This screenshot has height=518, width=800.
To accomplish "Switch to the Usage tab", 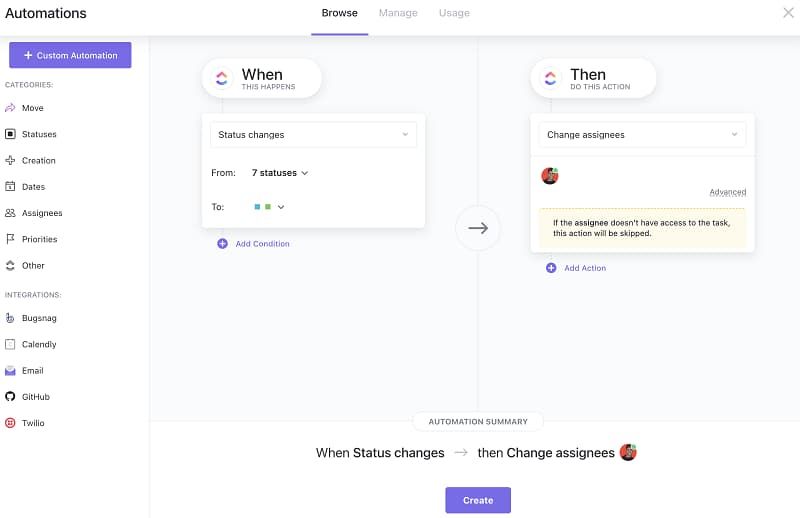I will click(454, 13).
